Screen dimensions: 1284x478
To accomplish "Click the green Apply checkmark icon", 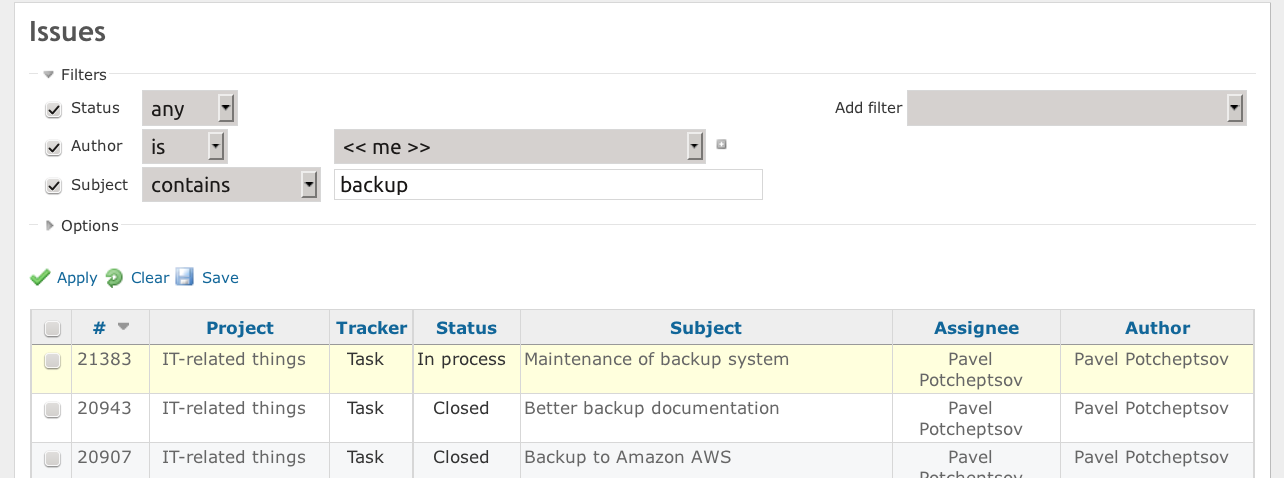I will pos(40,277).
